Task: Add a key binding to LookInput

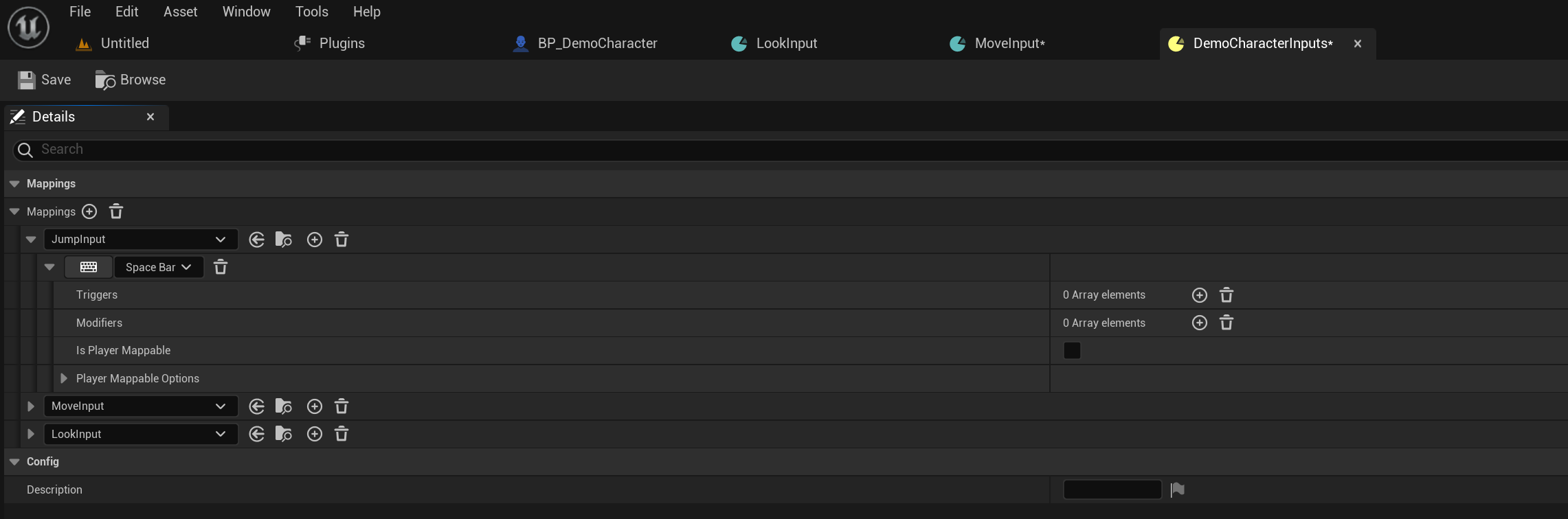Action: tap(315, 434)
